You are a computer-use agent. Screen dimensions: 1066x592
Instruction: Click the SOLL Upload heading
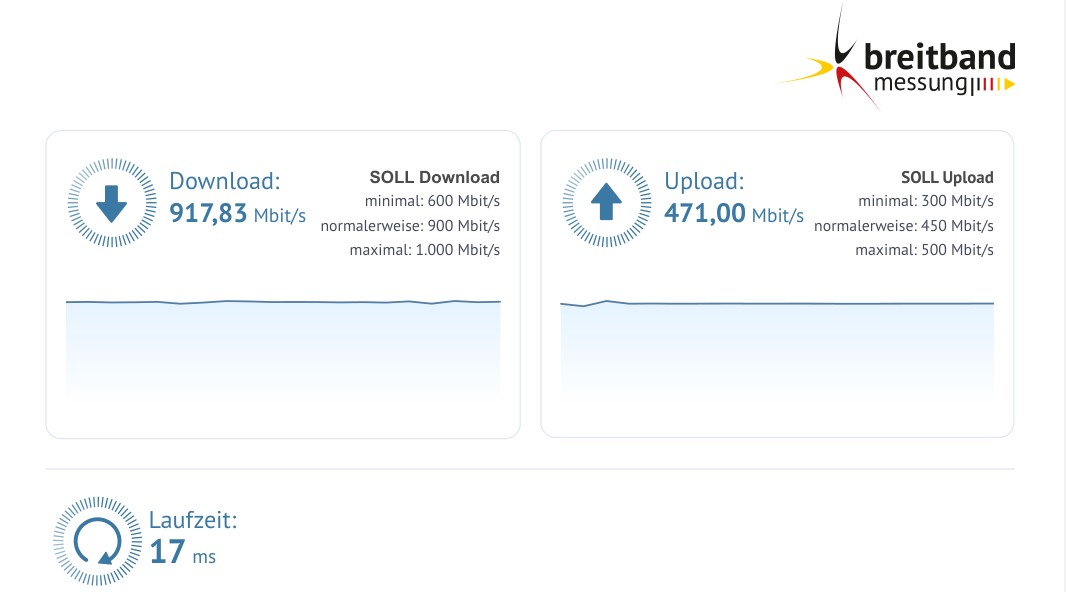947,177
